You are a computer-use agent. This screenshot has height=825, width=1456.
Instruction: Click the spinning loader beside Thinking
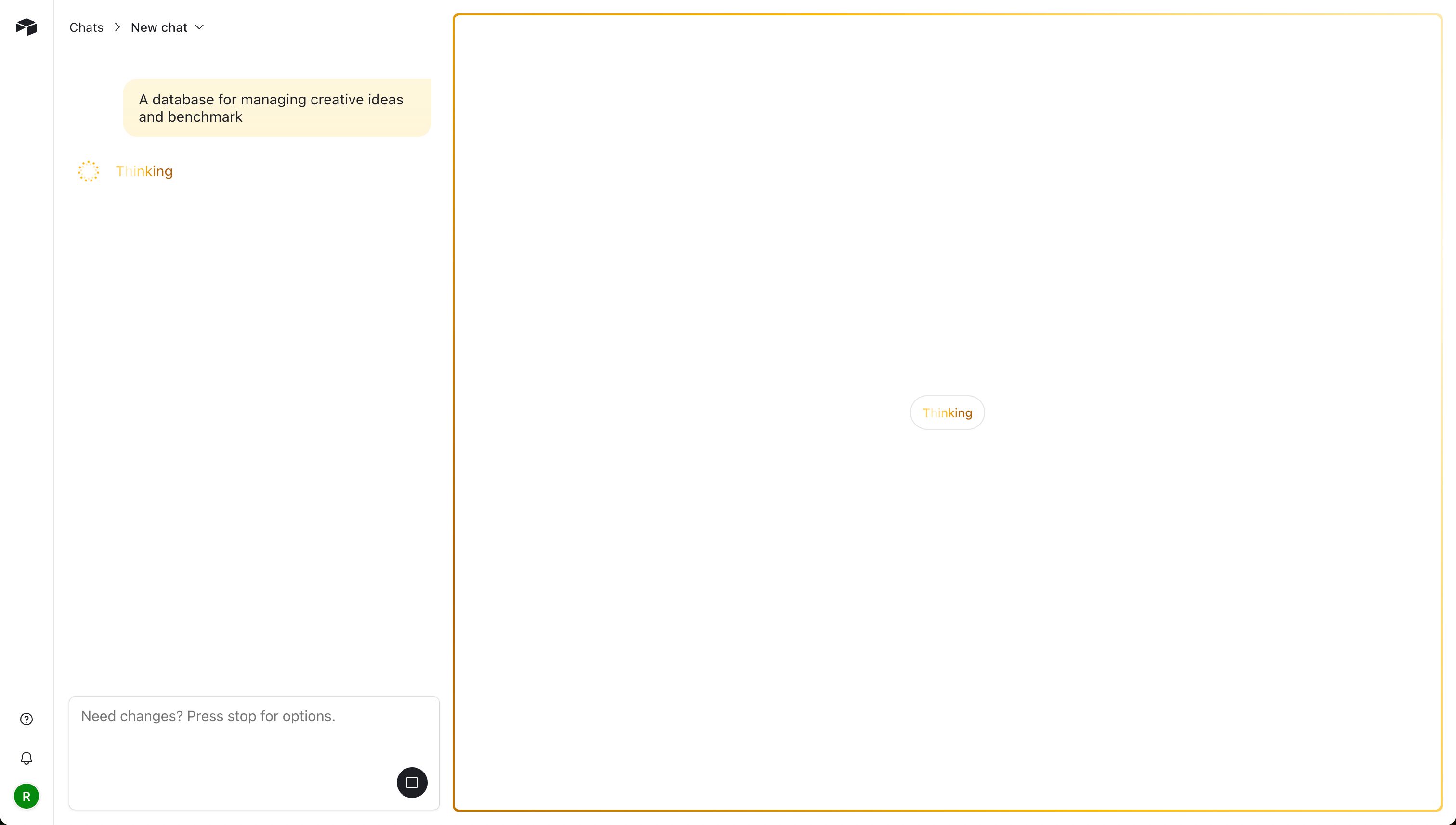tap(89, 171)
